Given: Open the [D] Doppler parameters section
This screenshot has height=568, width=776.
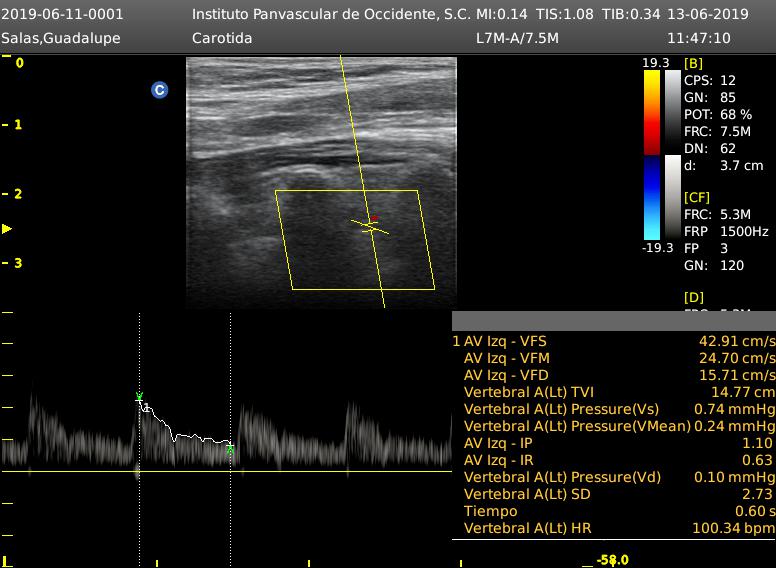Looking at the screenshot, I should [x=693, y=297].
